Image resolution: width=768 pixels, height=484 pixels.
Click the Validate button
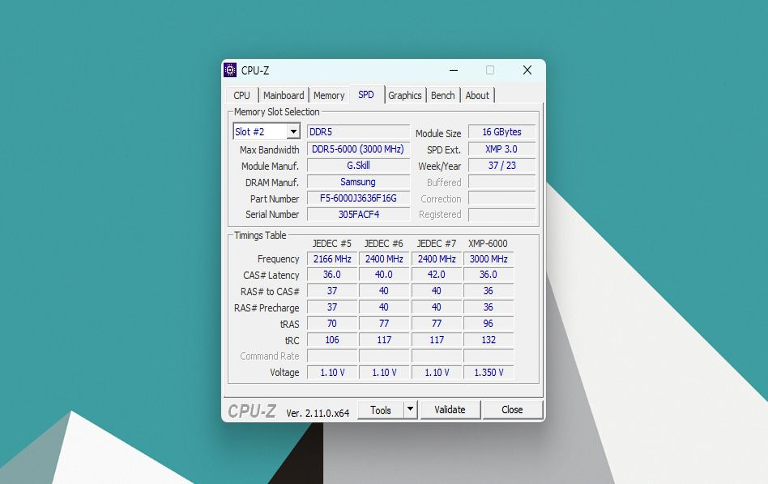(x=450, y=410)
